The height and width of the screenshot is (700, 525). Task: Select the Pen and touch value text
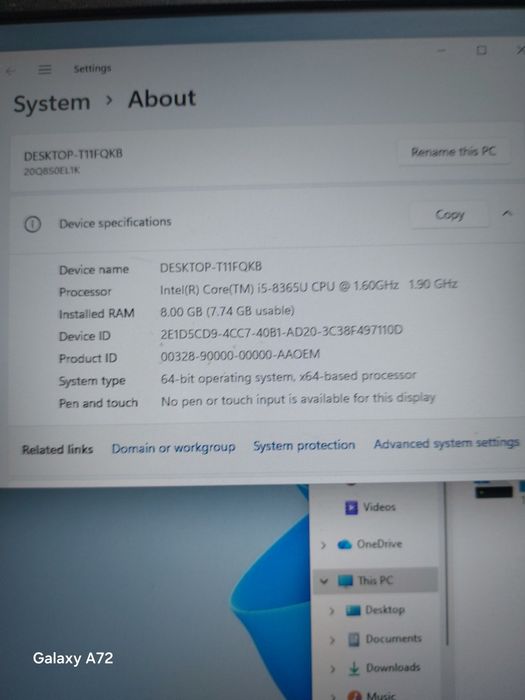click(298, 399)
